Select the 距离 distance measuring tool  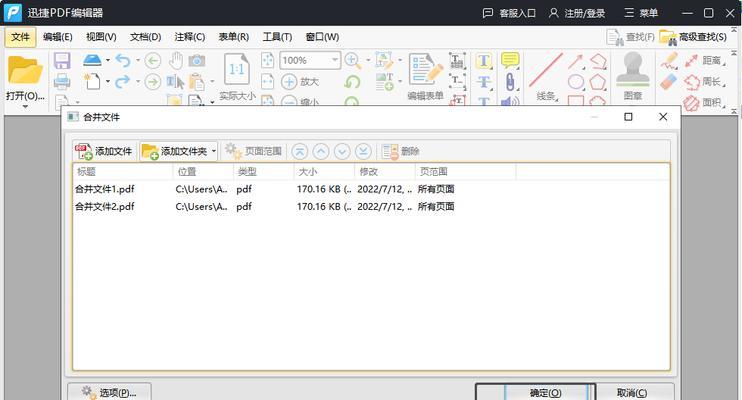(x=704, y=60)
